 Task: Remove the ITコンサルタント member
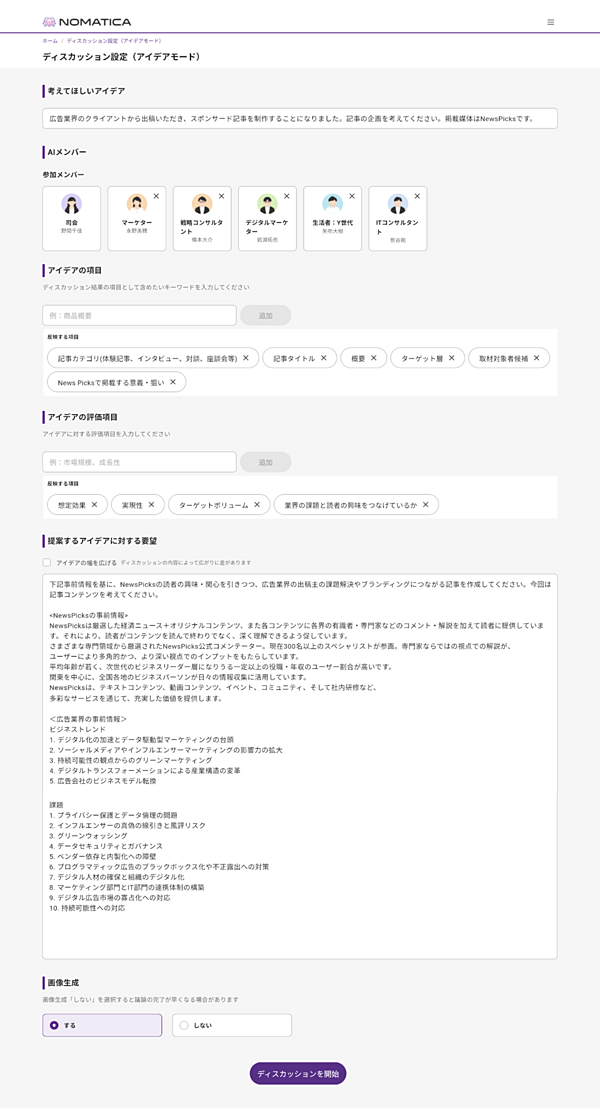[x=417, y=196]
